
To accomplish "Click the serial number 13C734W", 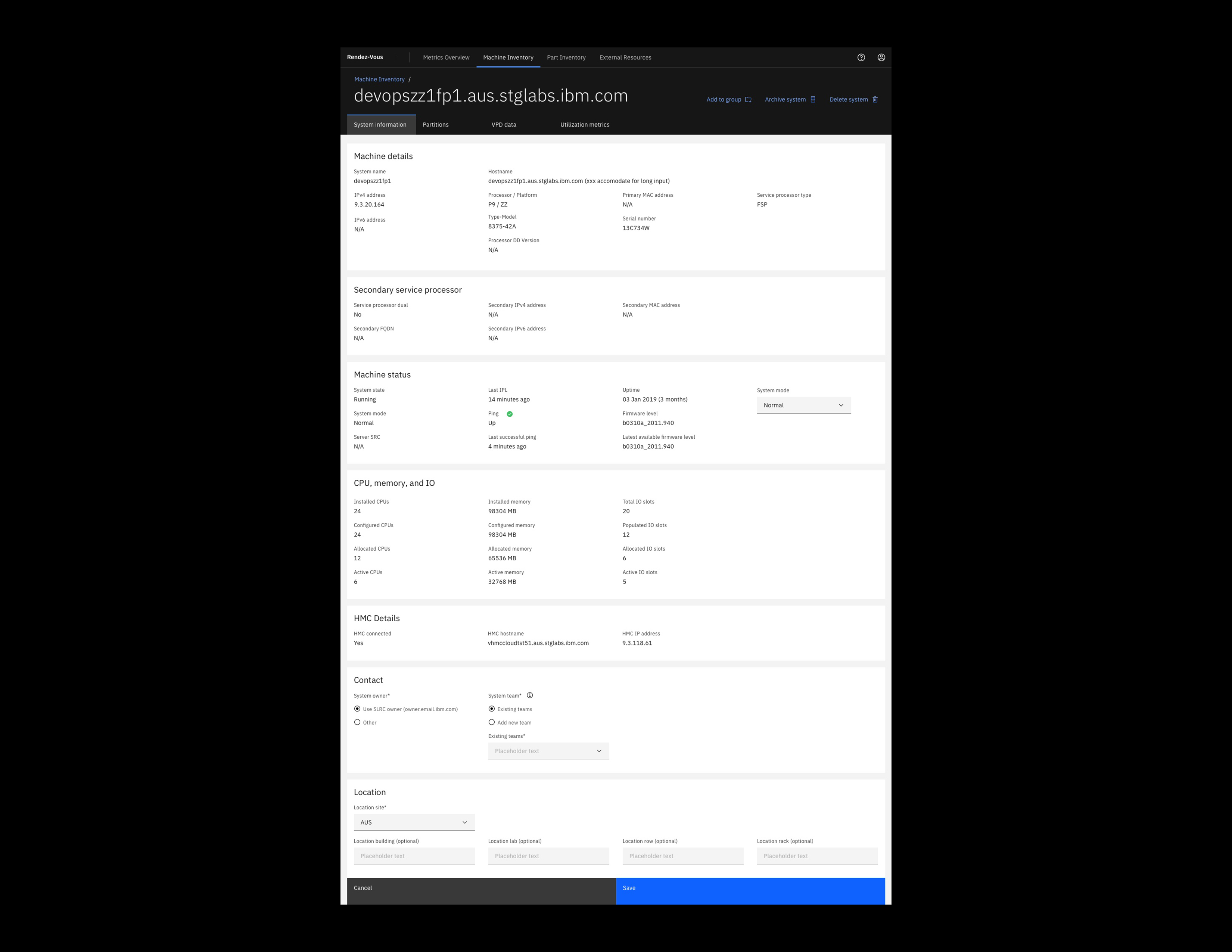I will click(636, 228).
